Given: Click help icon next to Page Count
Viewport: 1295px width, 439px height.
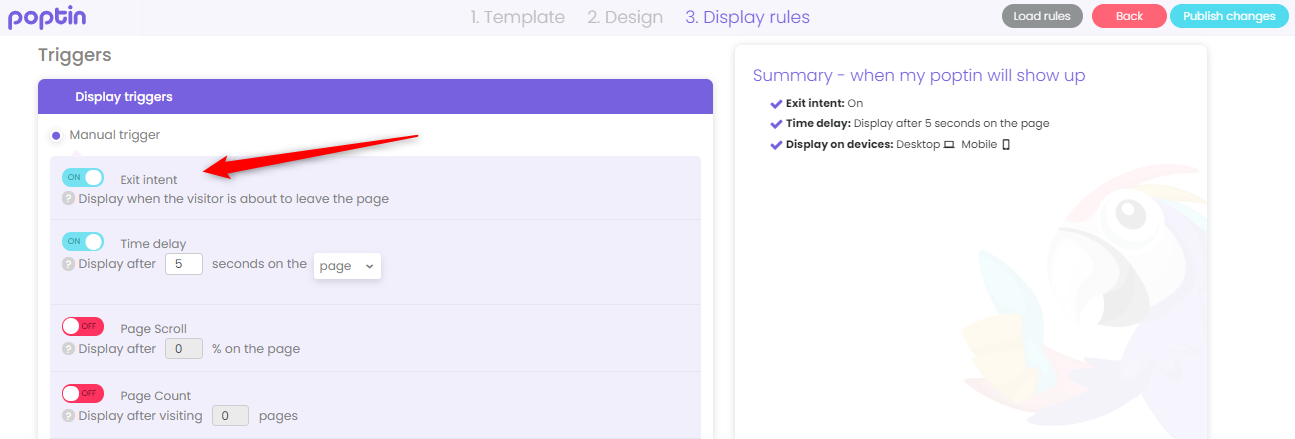Looking at the screenshot, I should (x=68, y=416).
